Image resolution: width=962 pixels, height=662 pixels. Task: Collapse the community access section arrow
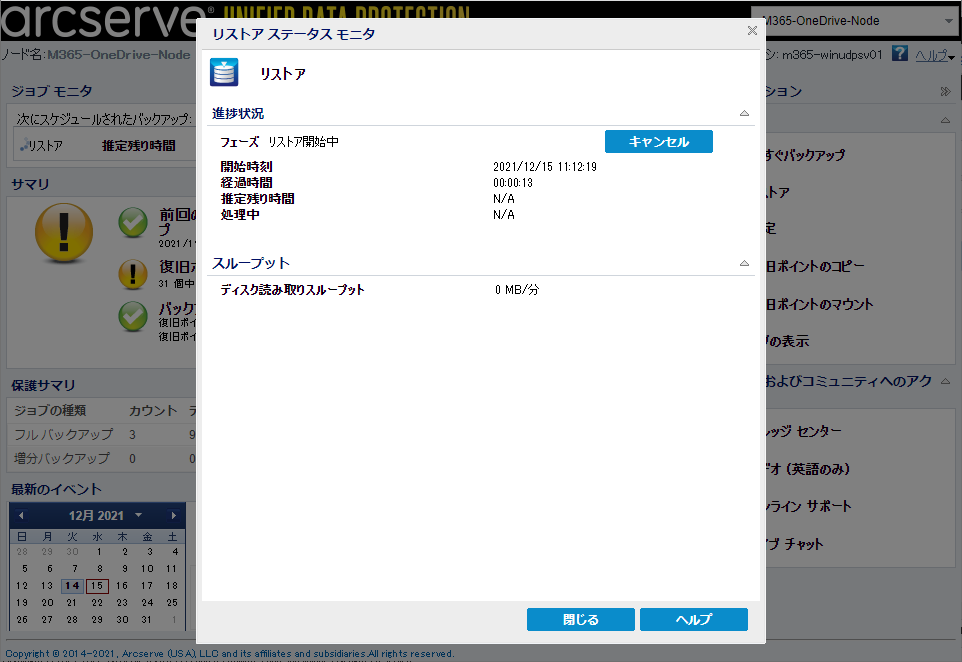tap(945, 381)
